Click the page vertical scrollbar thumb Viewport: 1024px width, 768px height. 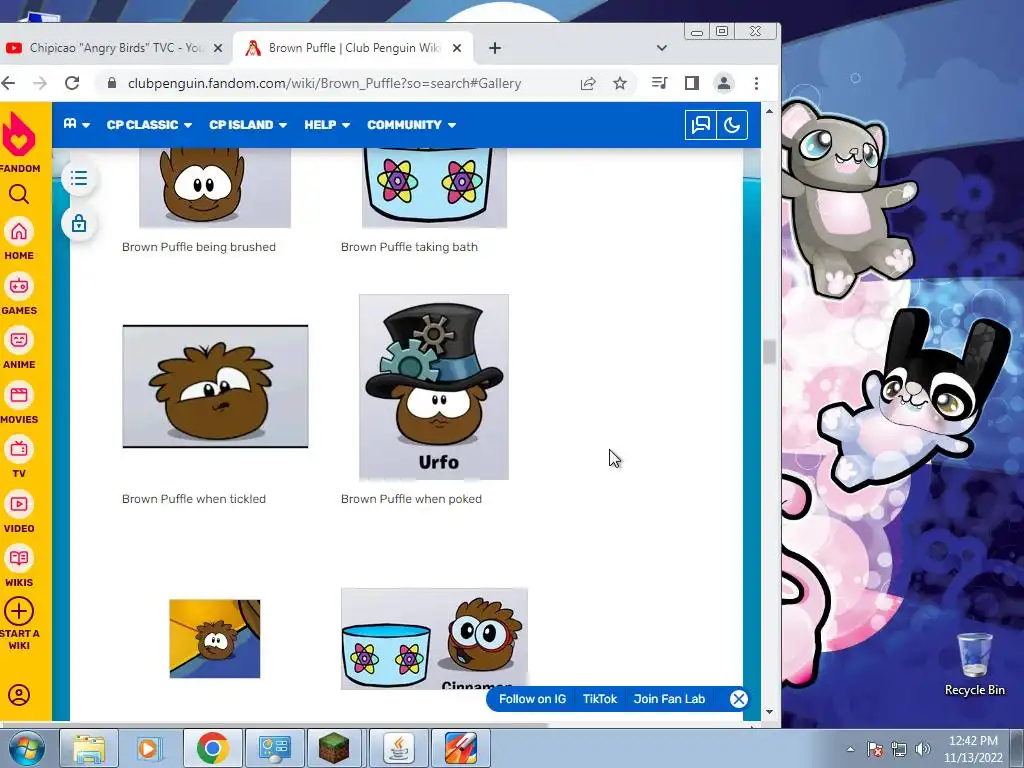pos(769,352)
